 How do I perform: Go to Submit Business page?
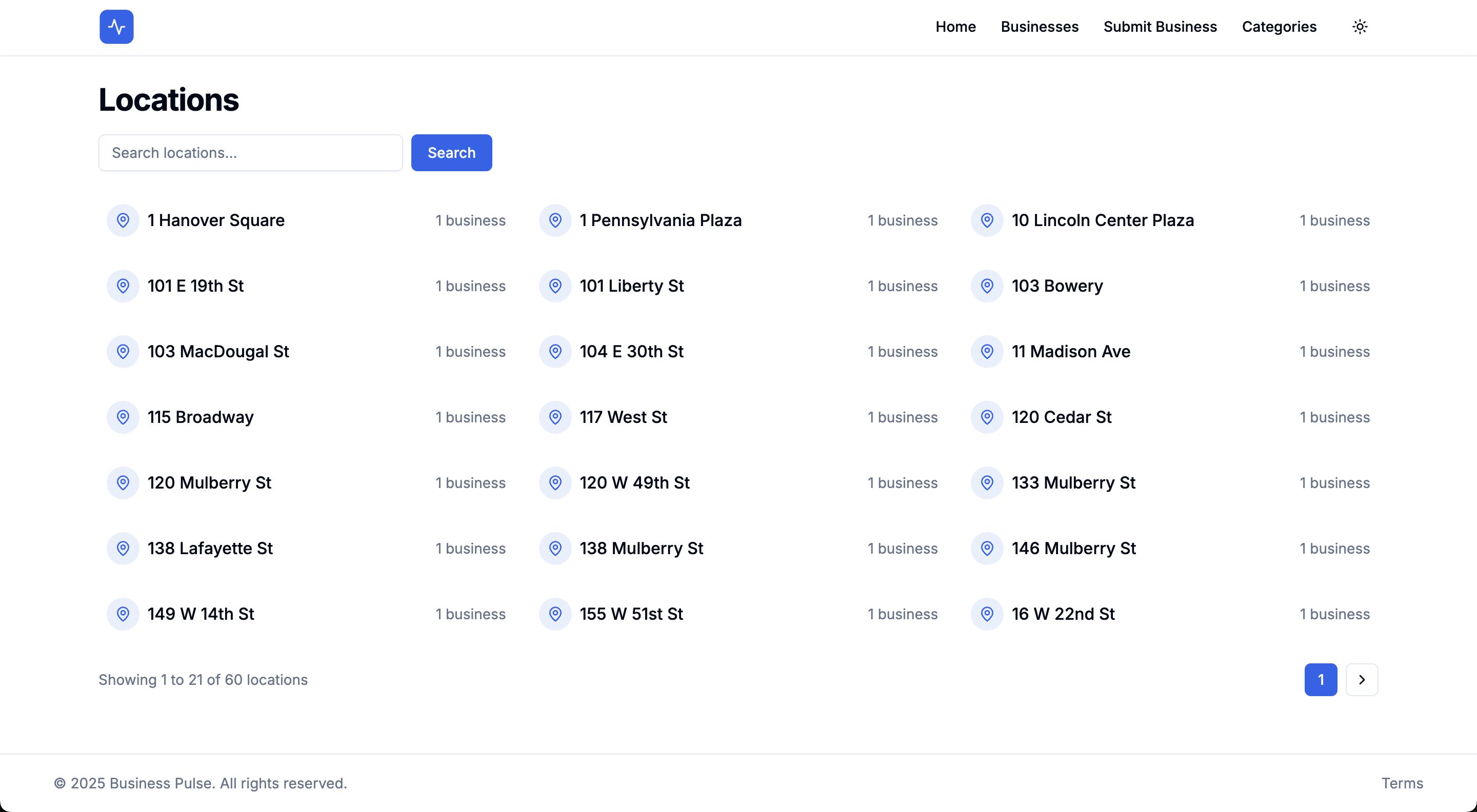coord(1160,27)
